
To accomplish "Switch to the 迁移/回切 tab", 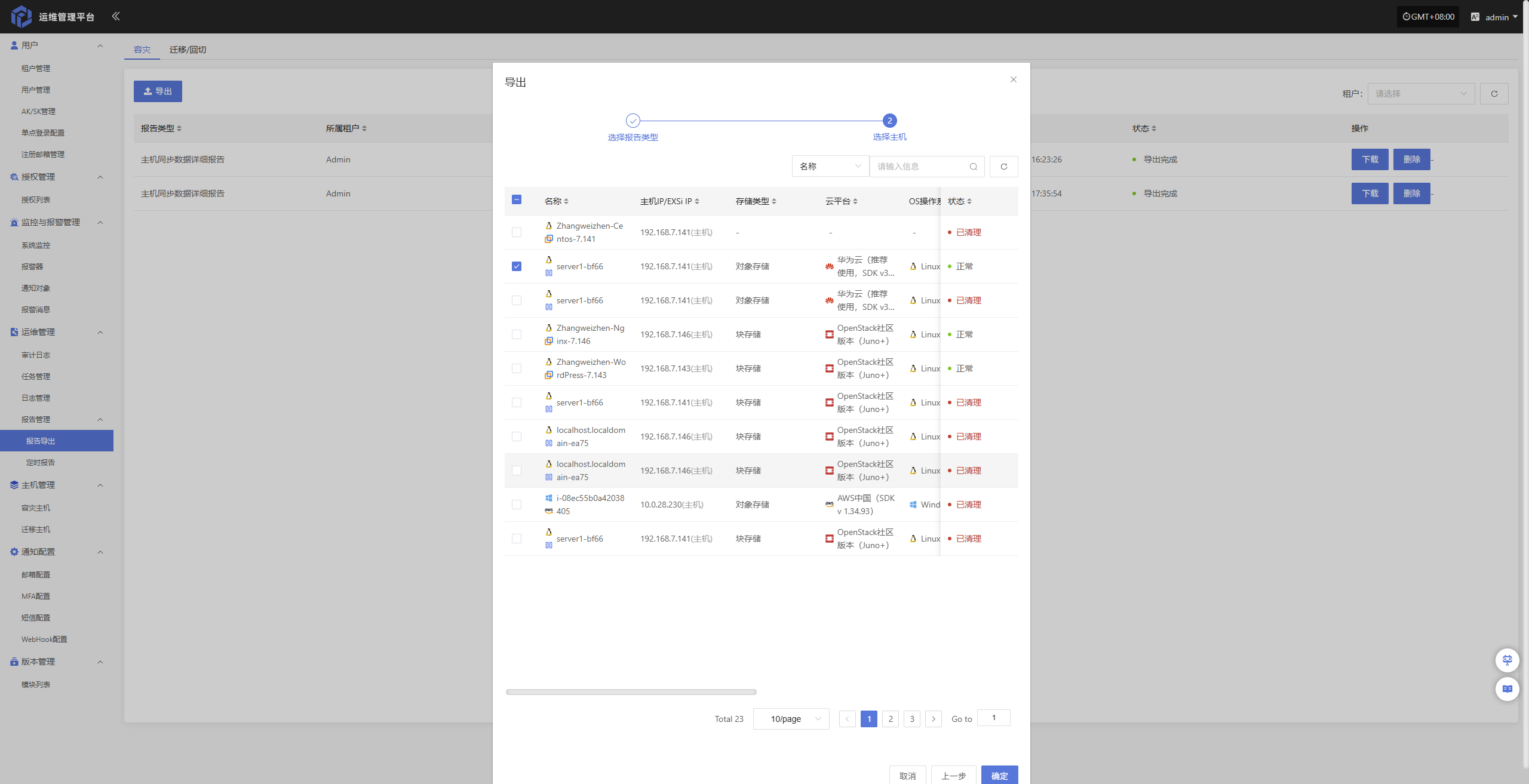I will 188,50.
